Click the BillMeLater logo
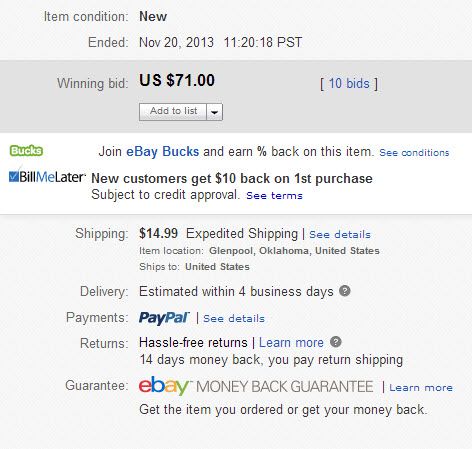This screenshot has width=472, height=449. click(47, 176)
